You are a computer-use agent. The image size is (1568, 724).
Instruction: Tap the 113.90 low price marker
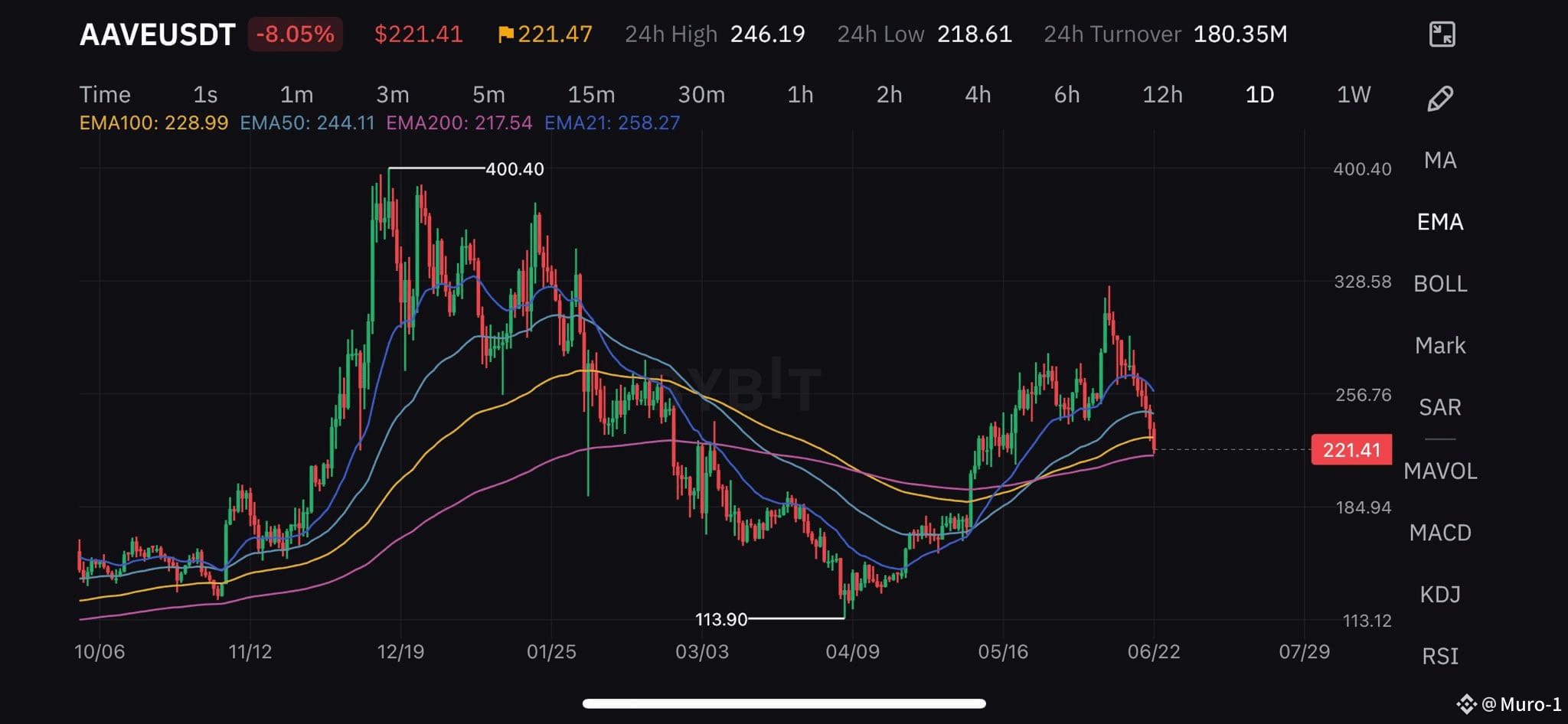click(x=720, y=619)
